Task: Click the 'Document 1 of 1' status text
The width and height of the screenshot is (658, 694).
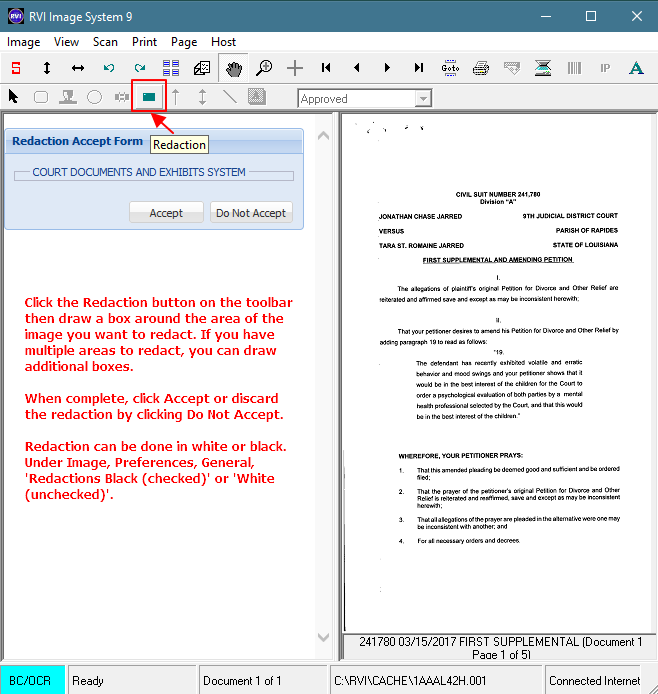Action: pyautogui.click(x=242, y=681)
